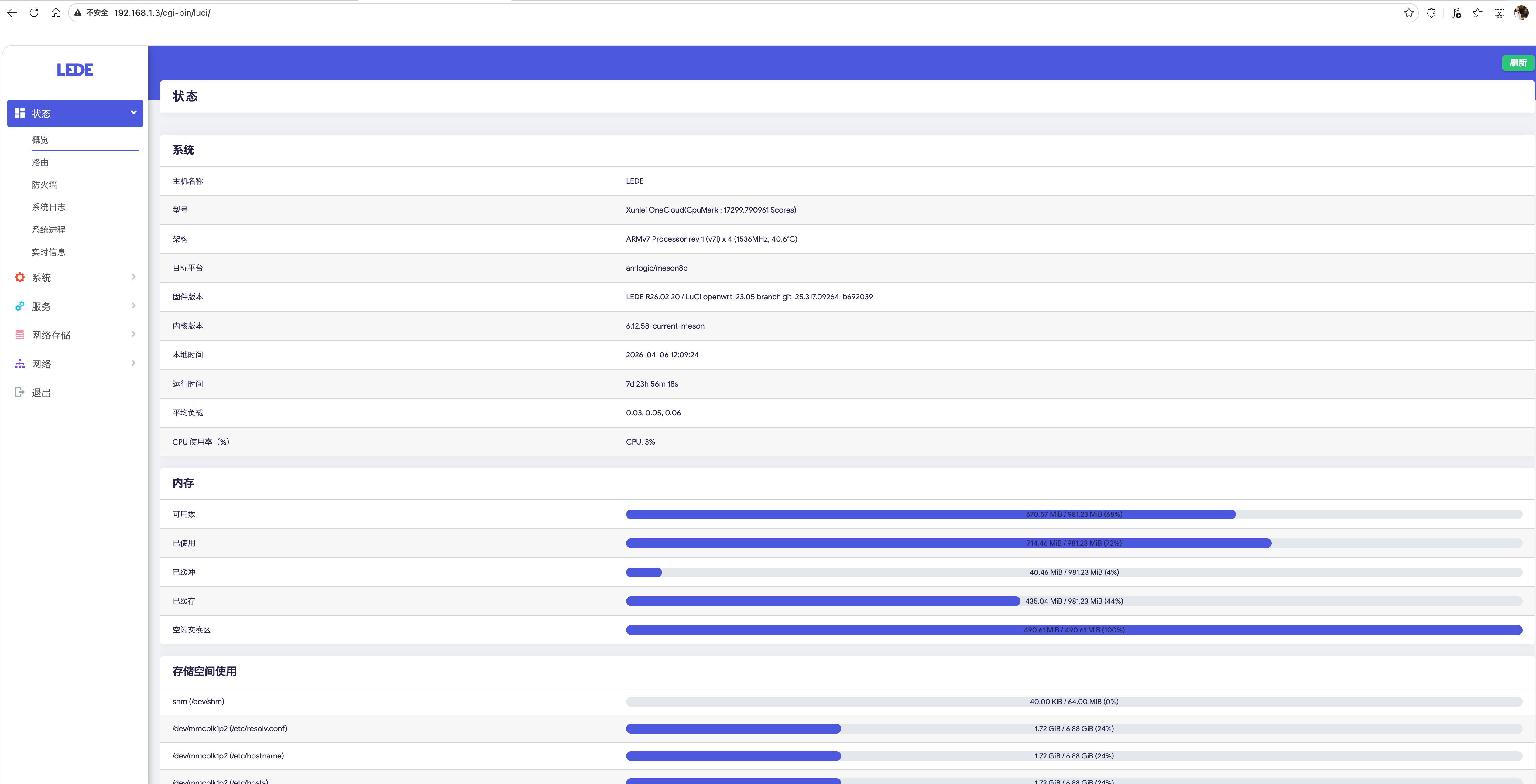Expand the 服务 sidebar menu arrow
This screenshot has width=1536, height=784.
pyautogui.click(x=134, y=306)
